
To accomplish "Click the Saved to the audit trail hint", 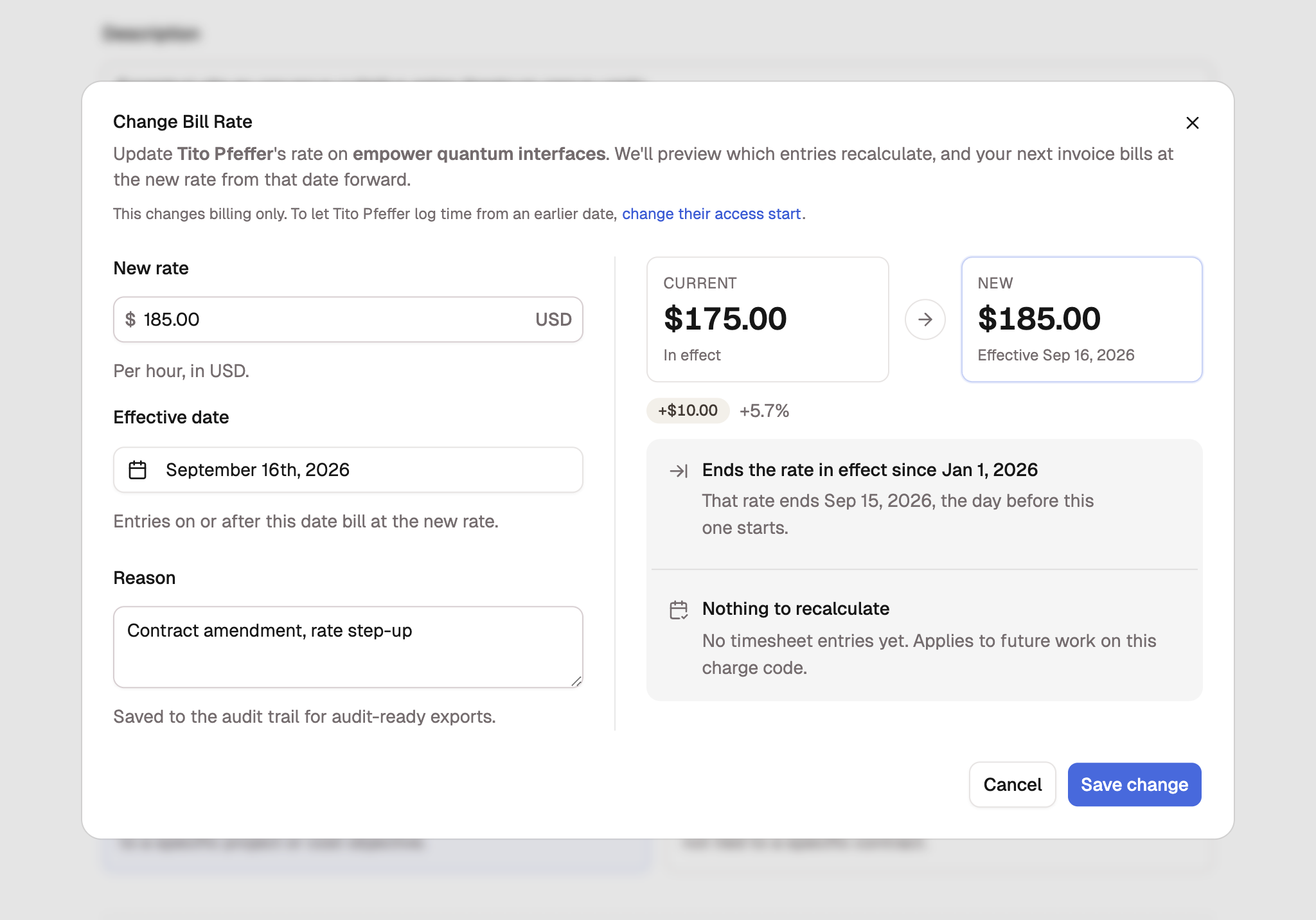I will pos(305,716).
